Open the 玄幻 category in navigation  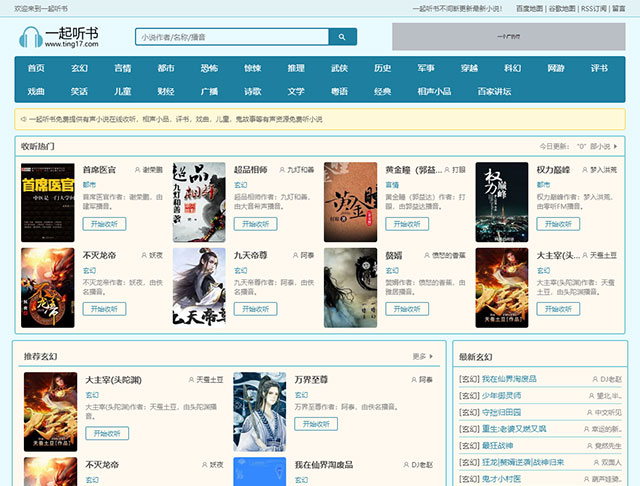[x=80, y=68]
